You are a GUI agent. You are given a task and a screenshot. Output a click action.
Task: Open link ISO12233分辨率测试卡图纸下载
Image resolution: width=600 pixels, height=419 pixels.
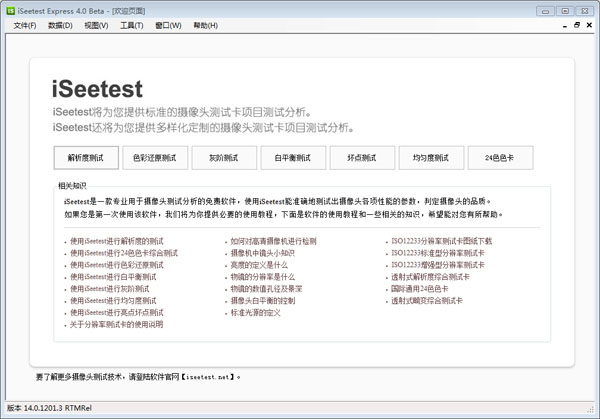tap(442, 241)
